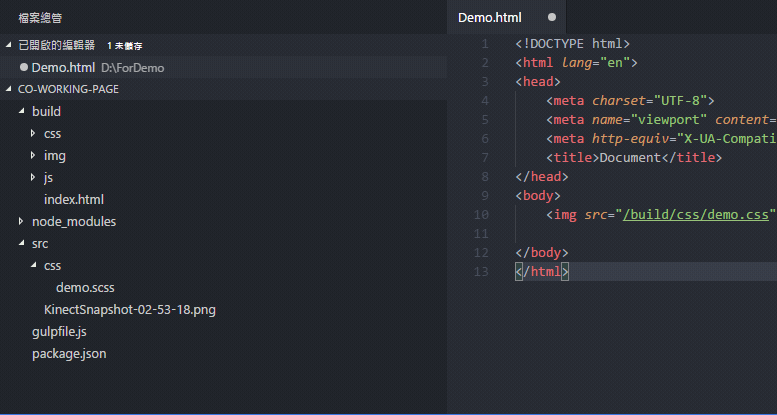This screenshot has height=415, width=777.
Task: Expand the css folder under build
Action: pyautogui.click(x=33, y=133)
